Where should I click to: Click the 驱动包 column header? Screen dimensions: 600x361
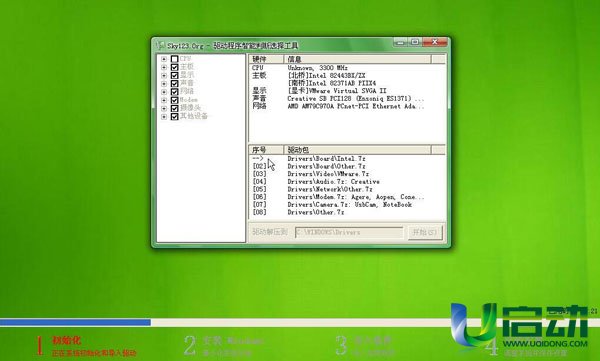[357, 150]
